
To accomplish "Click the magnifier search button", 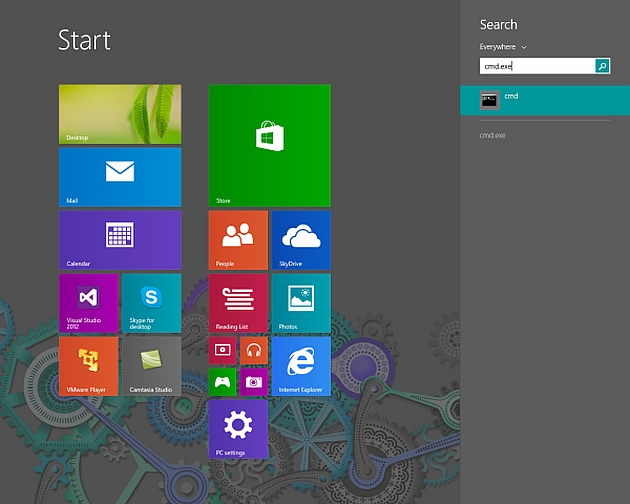I will tap(602, 66).
